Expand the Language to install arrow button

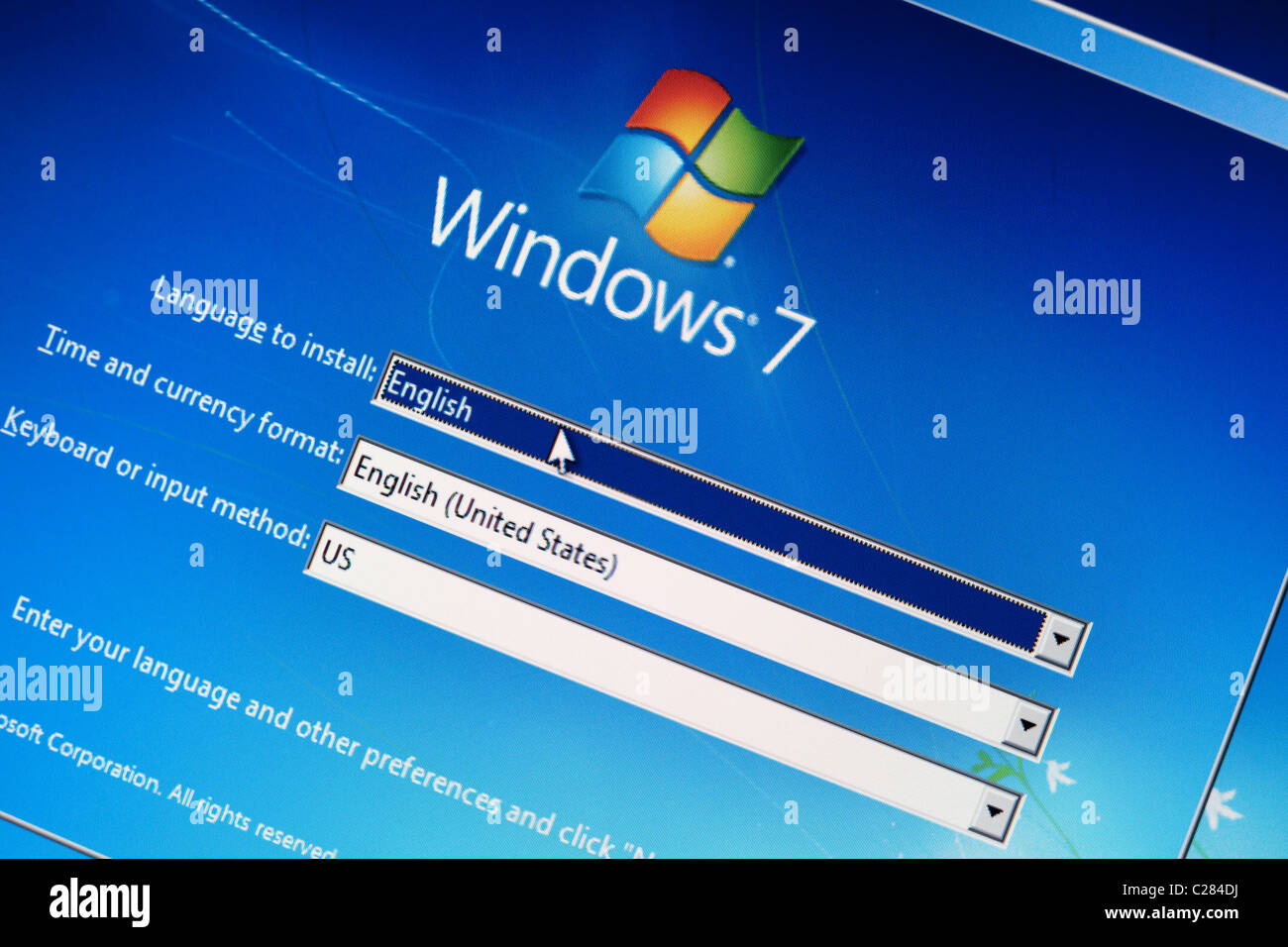pos(1059,642)
